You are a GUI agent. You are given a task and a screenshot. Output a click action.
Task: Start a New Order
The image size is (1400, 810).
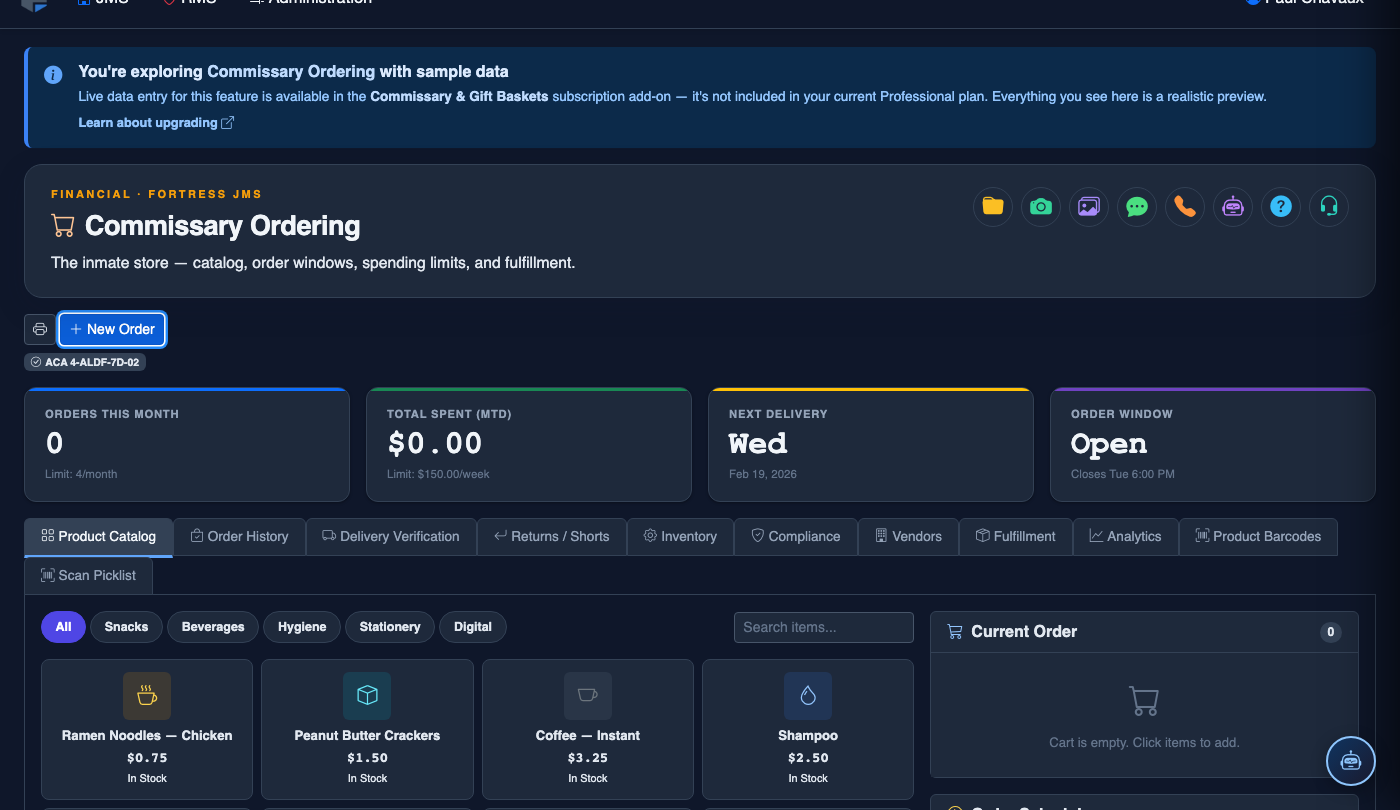112,329
